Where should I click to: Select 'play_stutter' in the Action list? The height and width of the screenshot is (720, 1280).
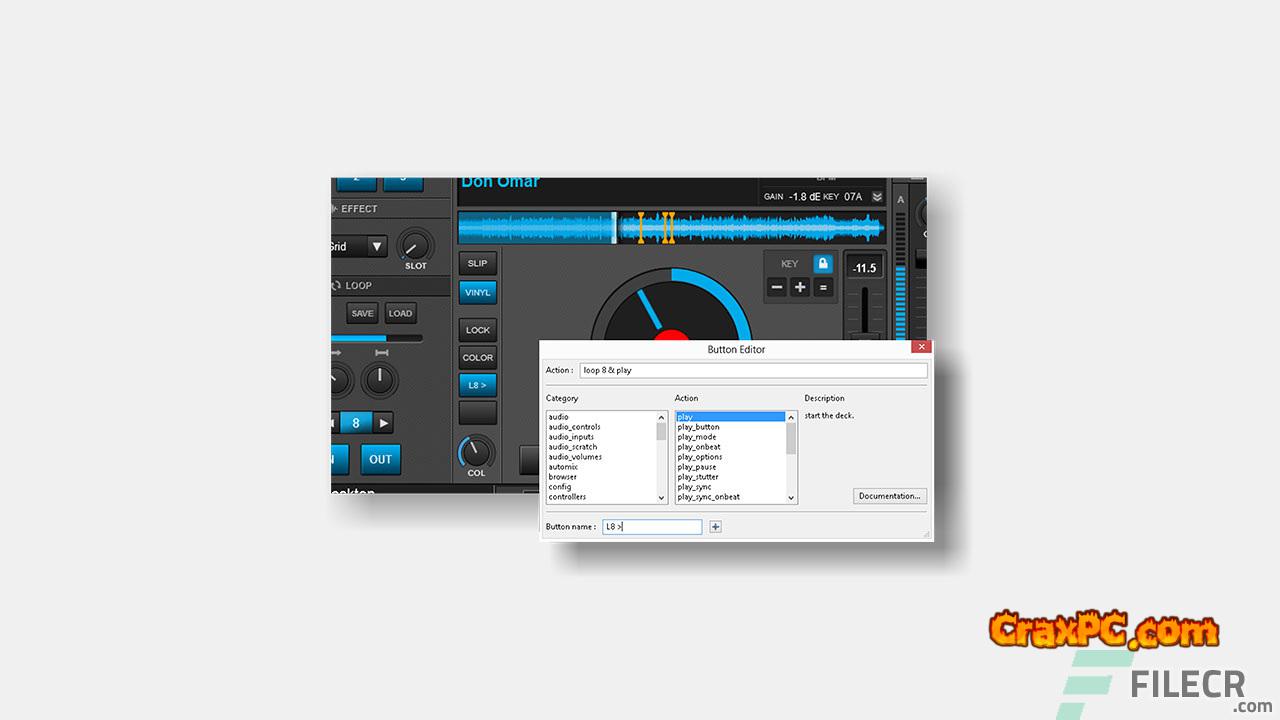698,477
